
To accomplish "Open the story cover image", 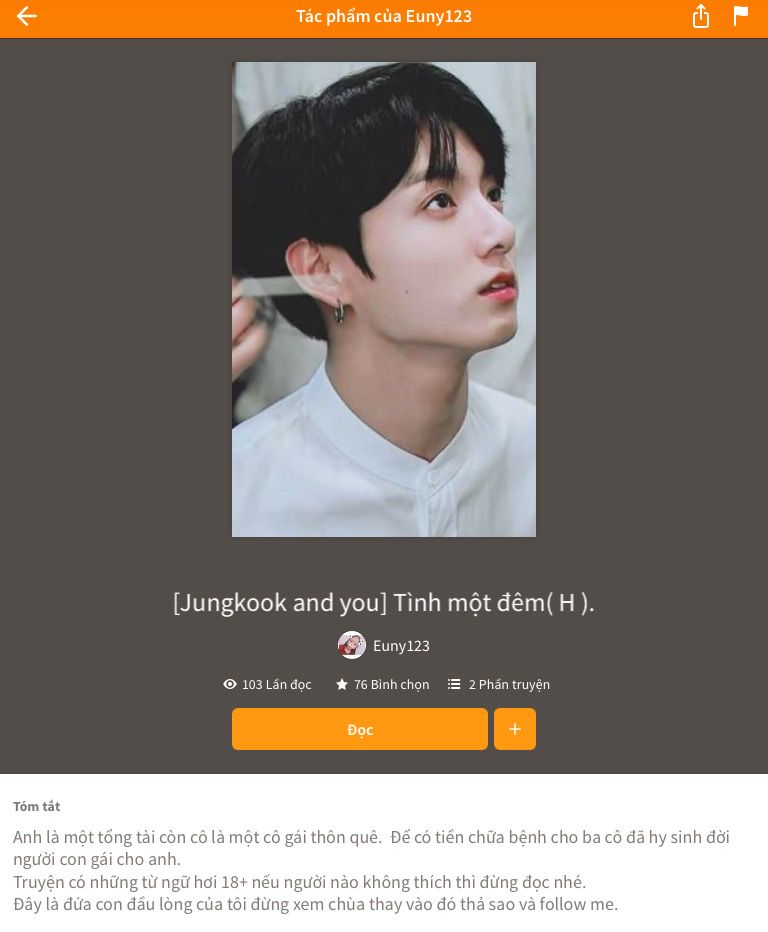I will click(384, 300).
